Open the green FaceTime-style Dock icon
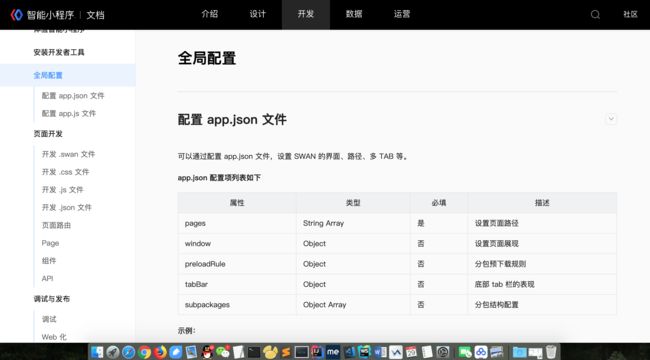 point(465,352)
